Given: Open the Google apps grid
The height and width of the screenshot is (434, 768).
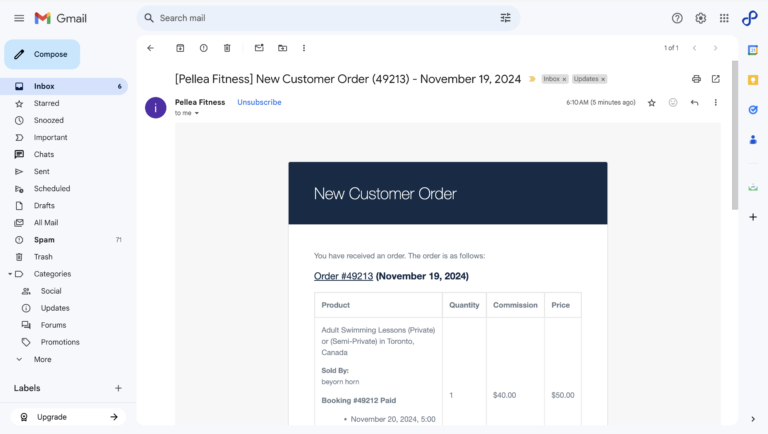Looking at the screenshot, I should coord(724,18).
